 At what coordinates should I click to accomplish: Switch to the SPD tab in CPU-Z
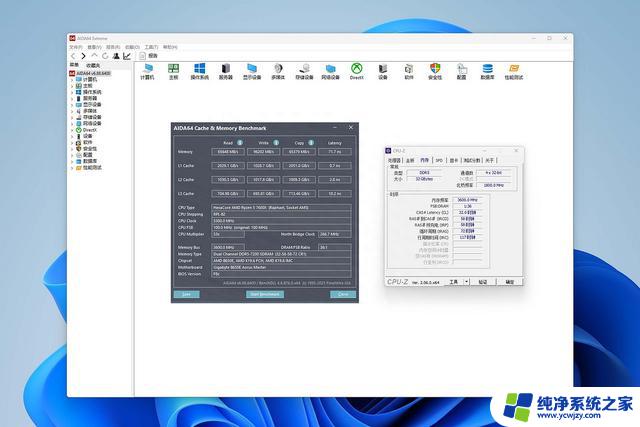[439, 160]
